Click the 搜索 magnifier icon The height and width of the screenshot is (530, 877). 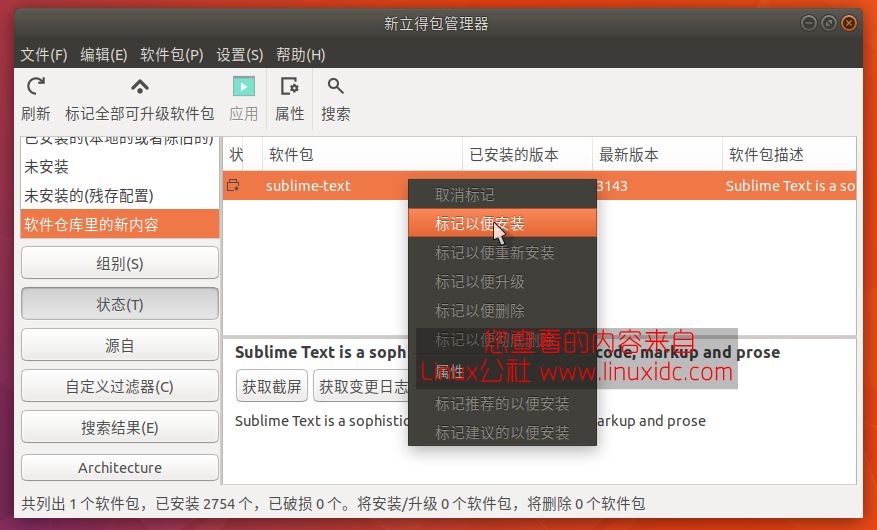click(x=336, y=87)
